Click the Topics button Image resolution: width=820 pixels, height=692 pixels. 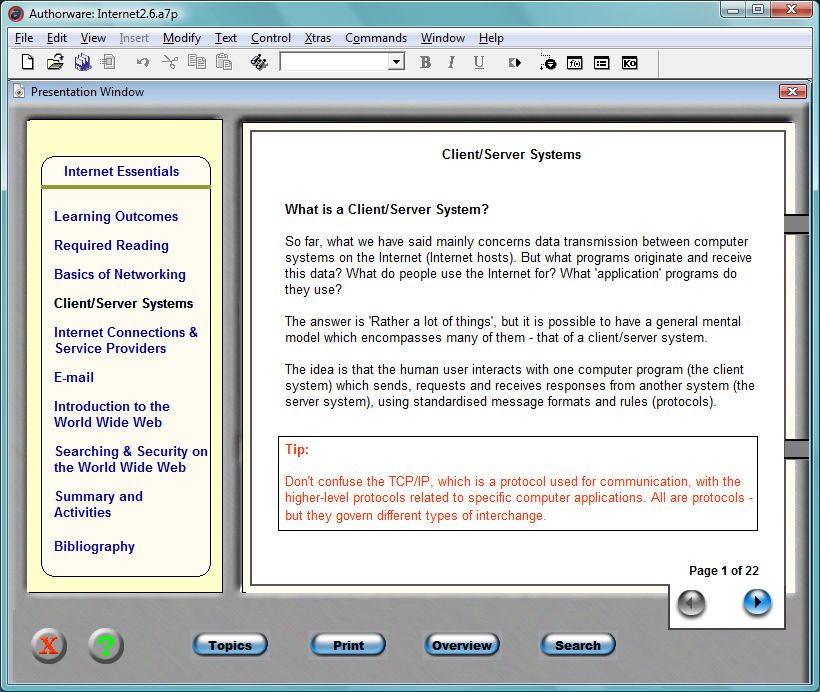(x=230, y=645)
